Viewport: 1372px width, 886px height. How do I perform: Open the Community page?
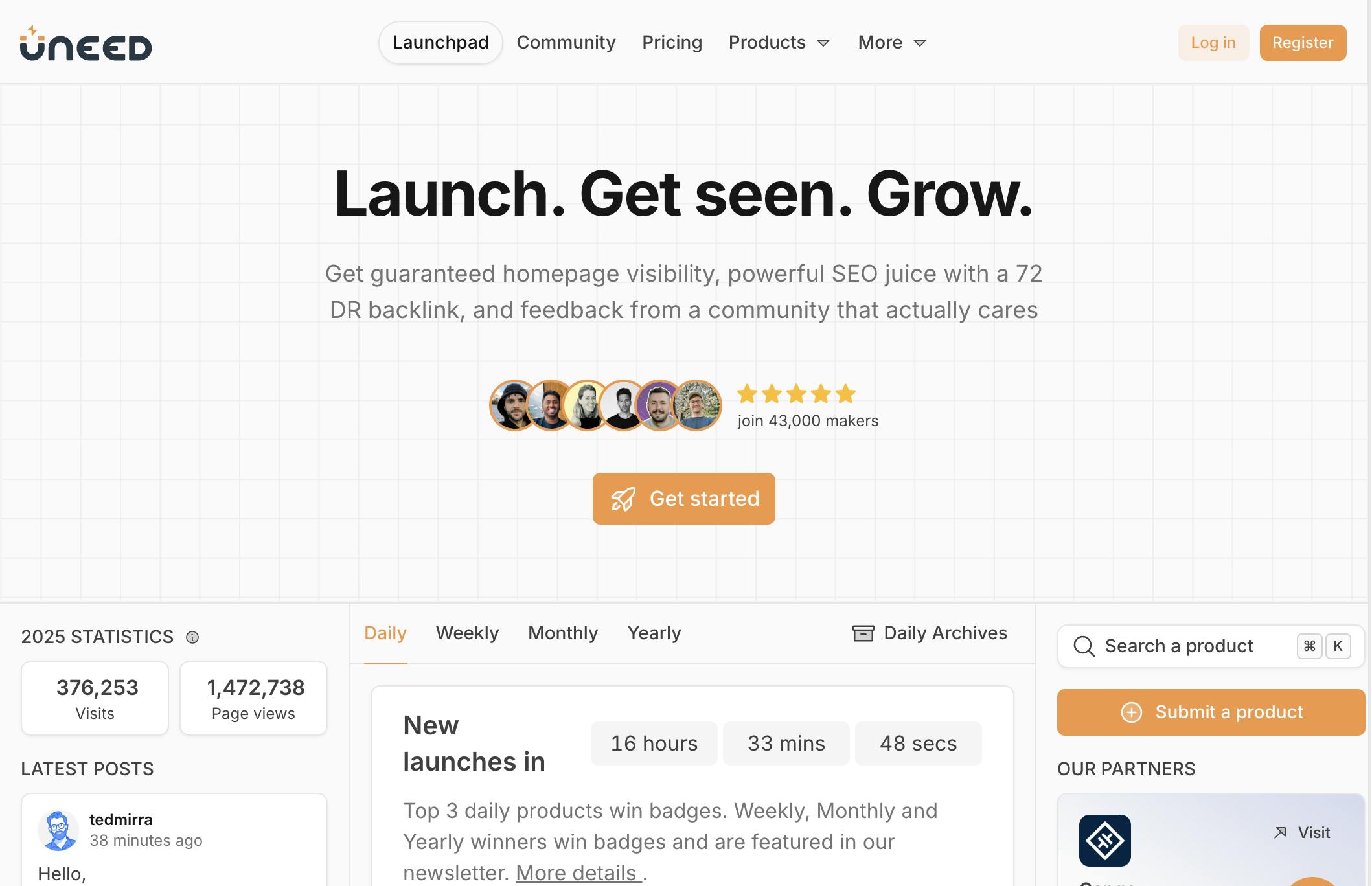tap(566, 42)
